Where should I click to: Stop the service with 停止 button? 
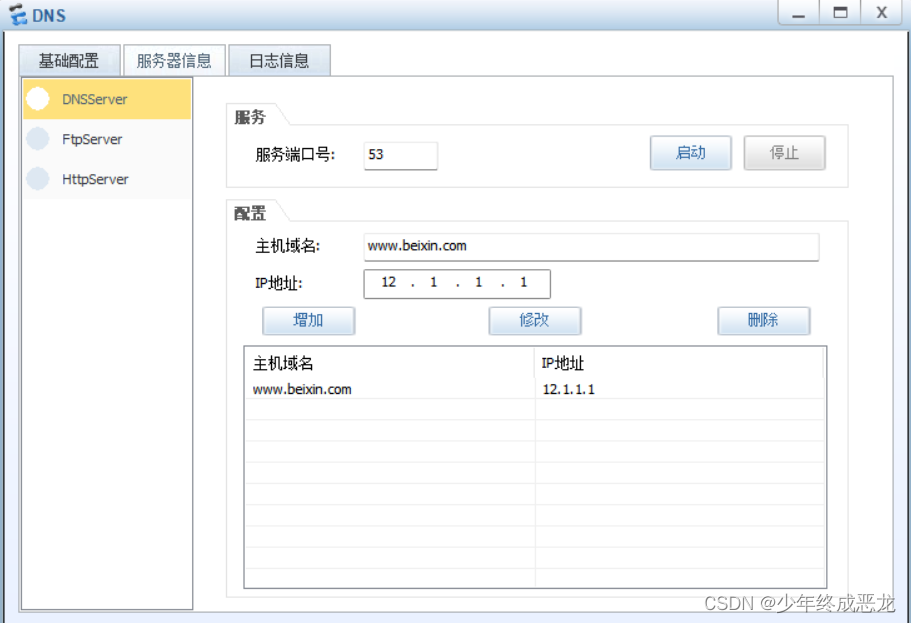tap(784, 153)
